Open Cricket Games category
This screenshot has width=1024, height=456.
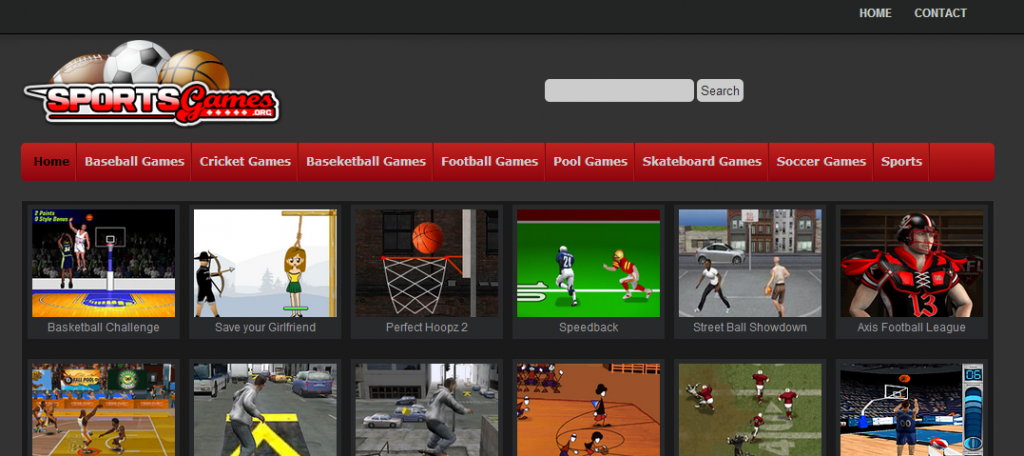pyautogui.click(x=245, y=161)
